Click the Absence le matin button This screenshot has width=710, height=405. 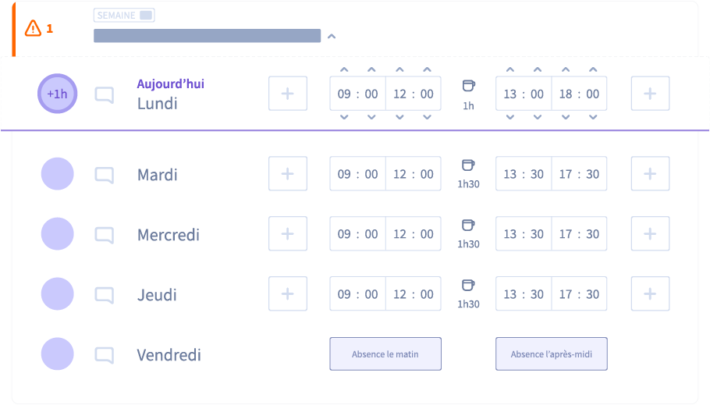(385, 354)
